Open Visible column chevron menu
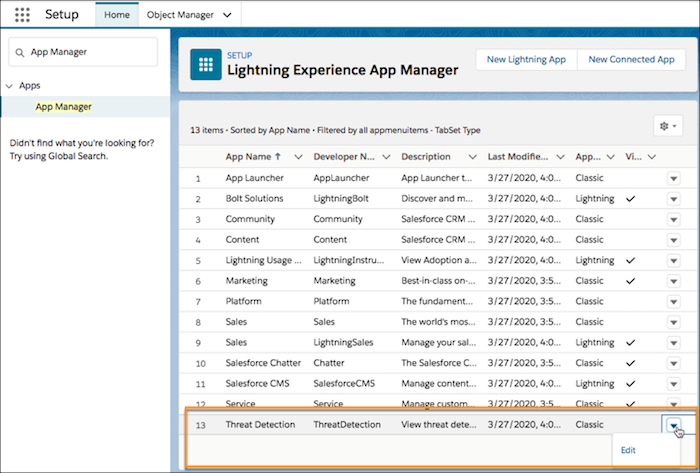Viewport: 700px width, 473px height. [652, 157]
